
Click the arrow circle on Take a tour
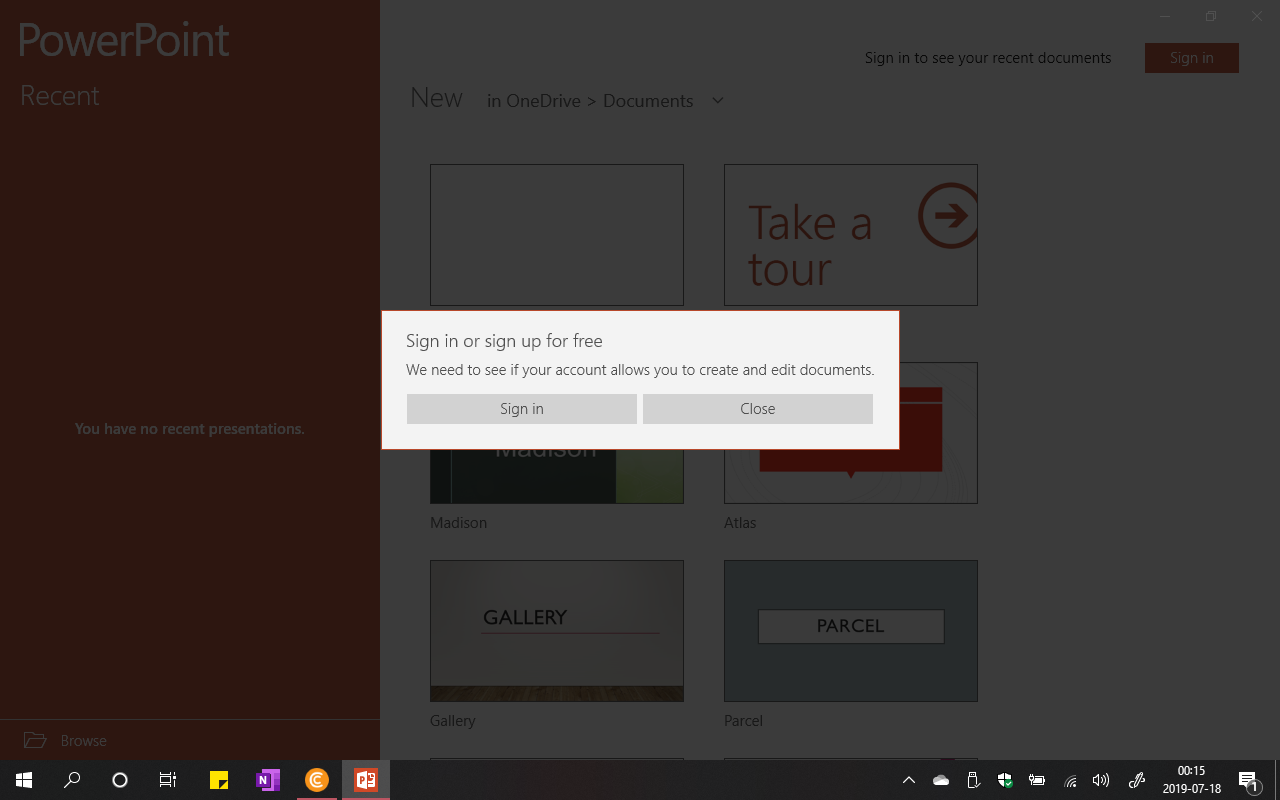947,215
